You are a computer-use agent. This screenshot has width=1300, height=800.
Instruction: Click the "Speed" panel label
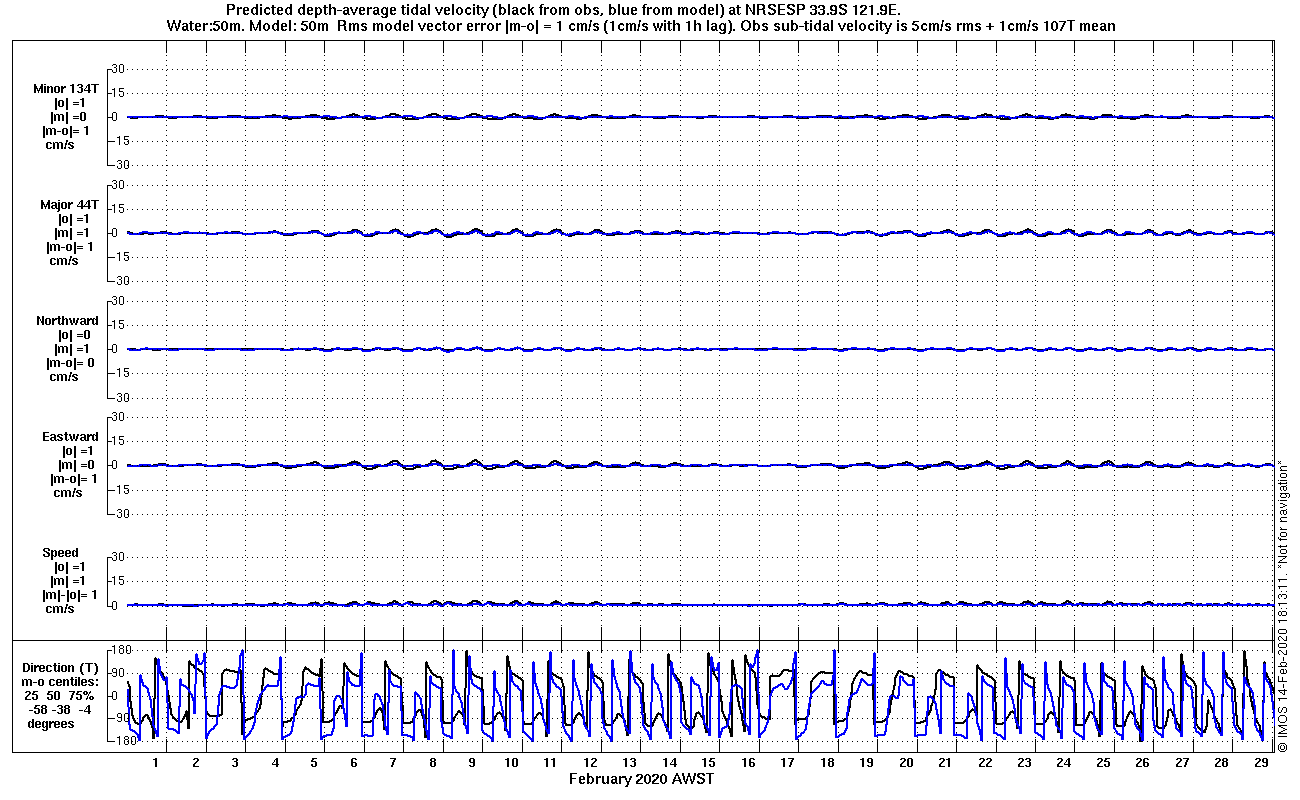coord(60,553)
